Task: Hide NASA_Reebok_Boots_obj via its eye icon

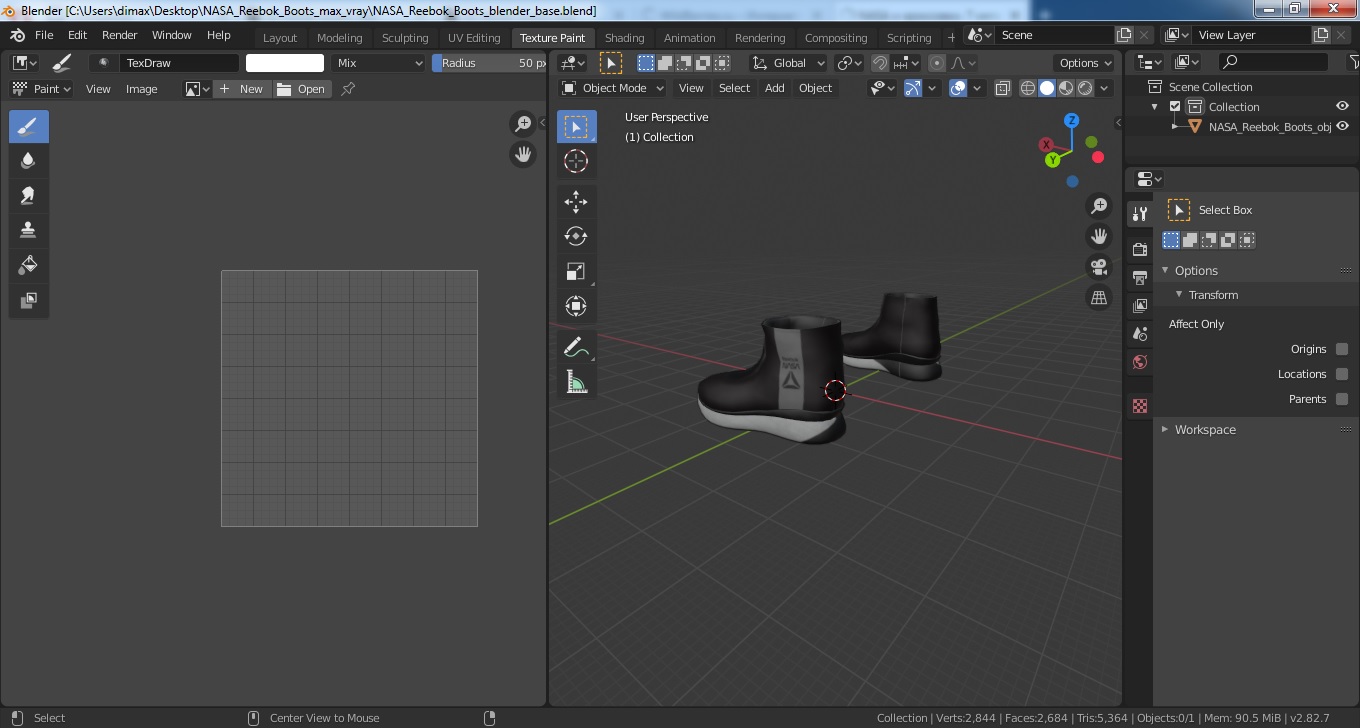Action: pyautogui.click(x=1343, y=127)
